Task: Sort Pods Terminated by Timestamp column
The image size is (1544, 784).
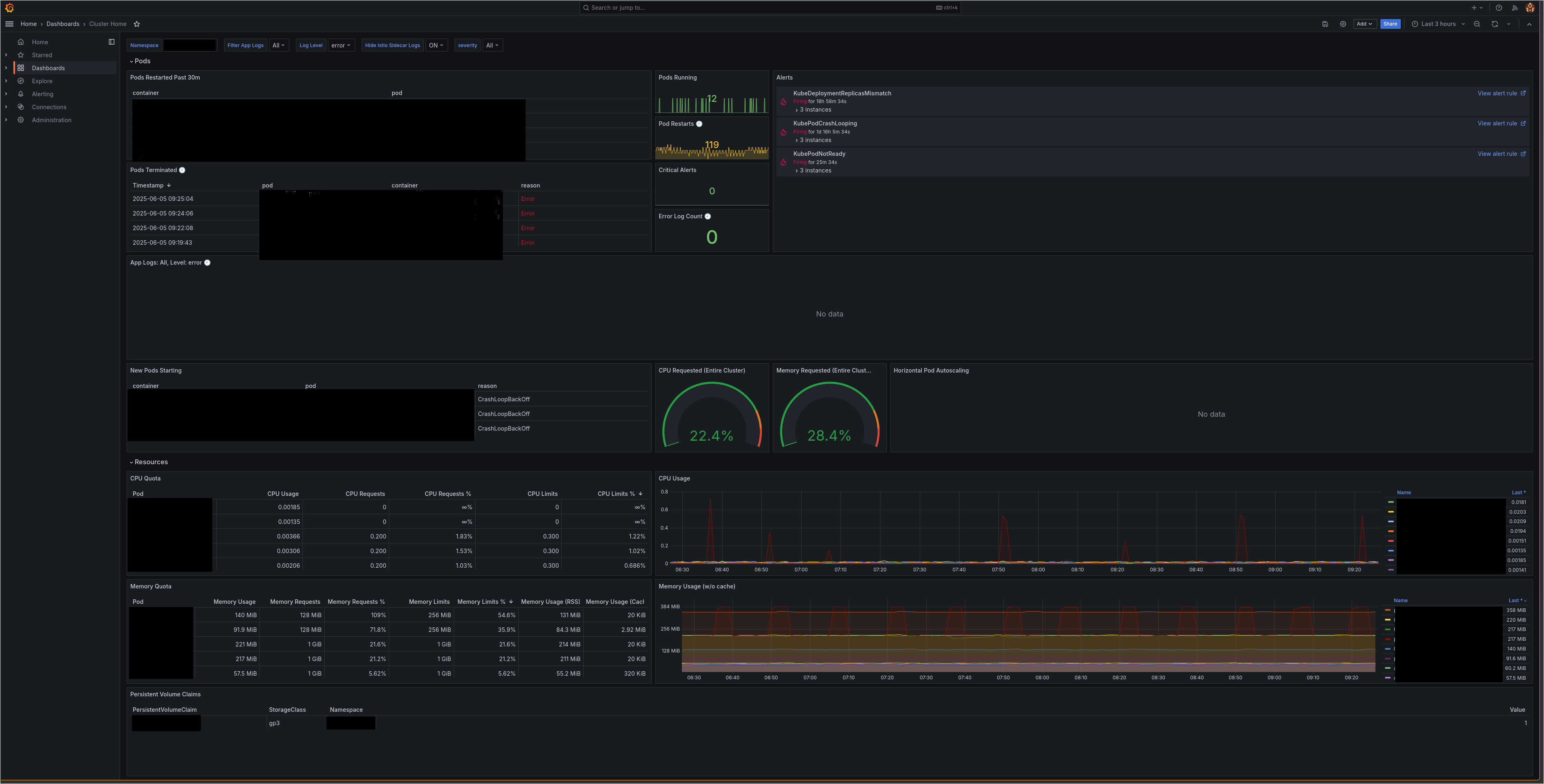Action: point(152,185)
